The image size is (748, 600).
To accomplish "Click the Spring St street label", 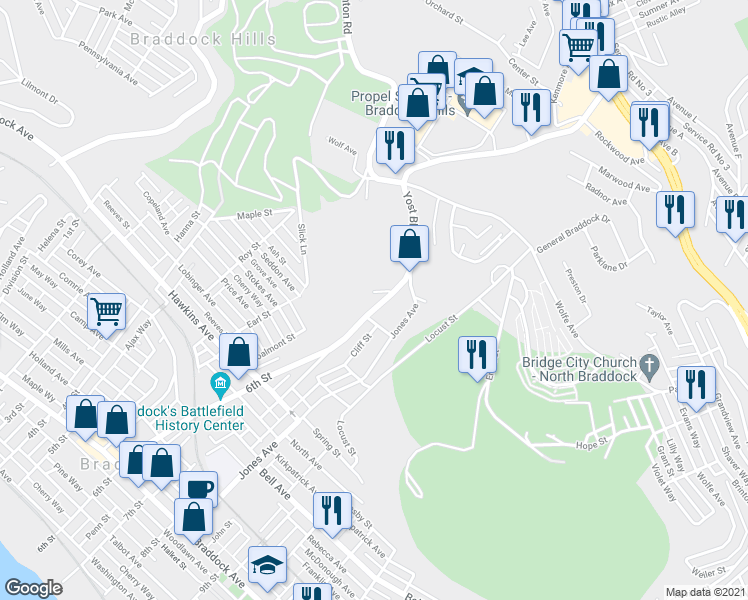I will pos(327,443).
